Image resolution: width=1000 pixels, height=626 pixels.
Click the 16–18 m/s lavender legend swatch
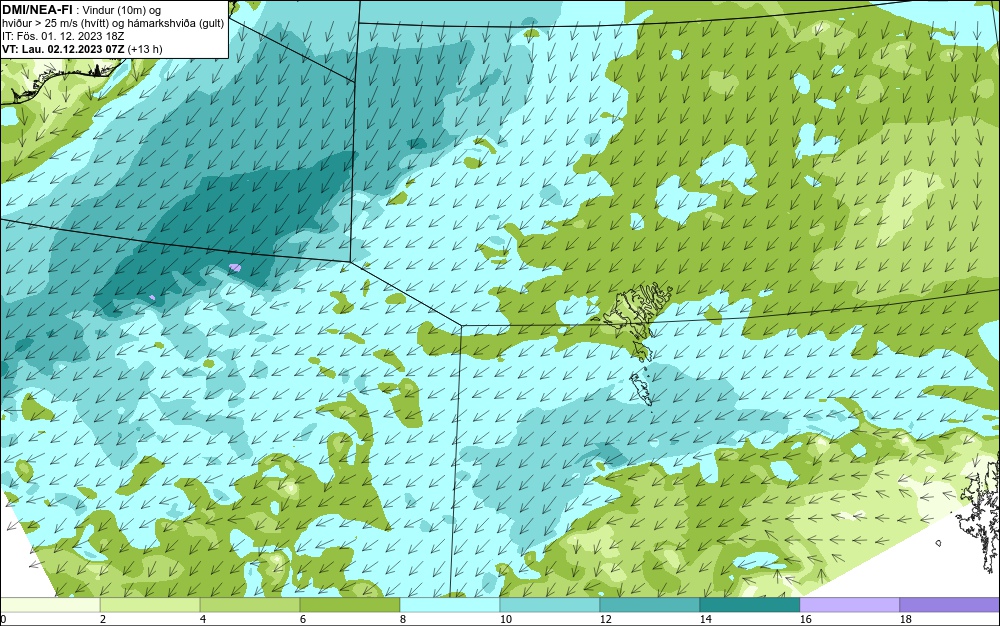pos(849,605)
